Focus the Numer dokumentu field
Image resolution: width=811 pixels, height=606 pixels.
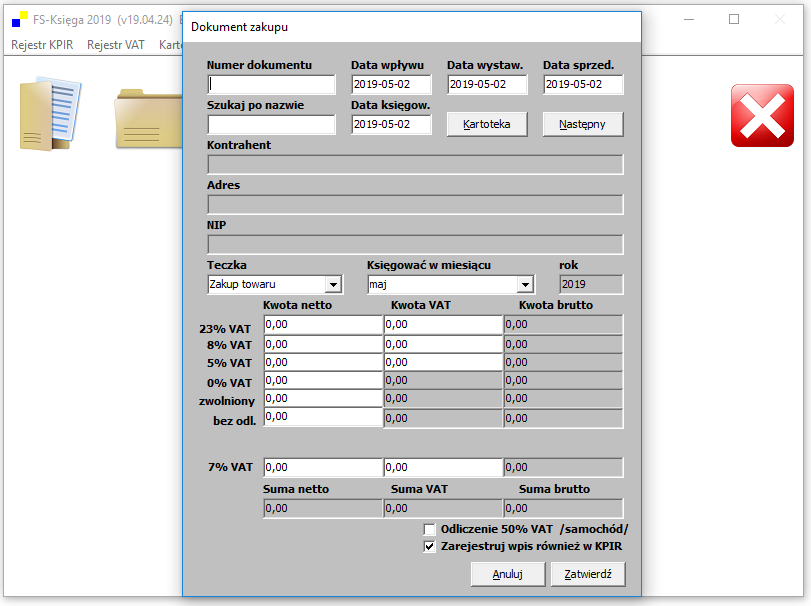tap(272, 84)
